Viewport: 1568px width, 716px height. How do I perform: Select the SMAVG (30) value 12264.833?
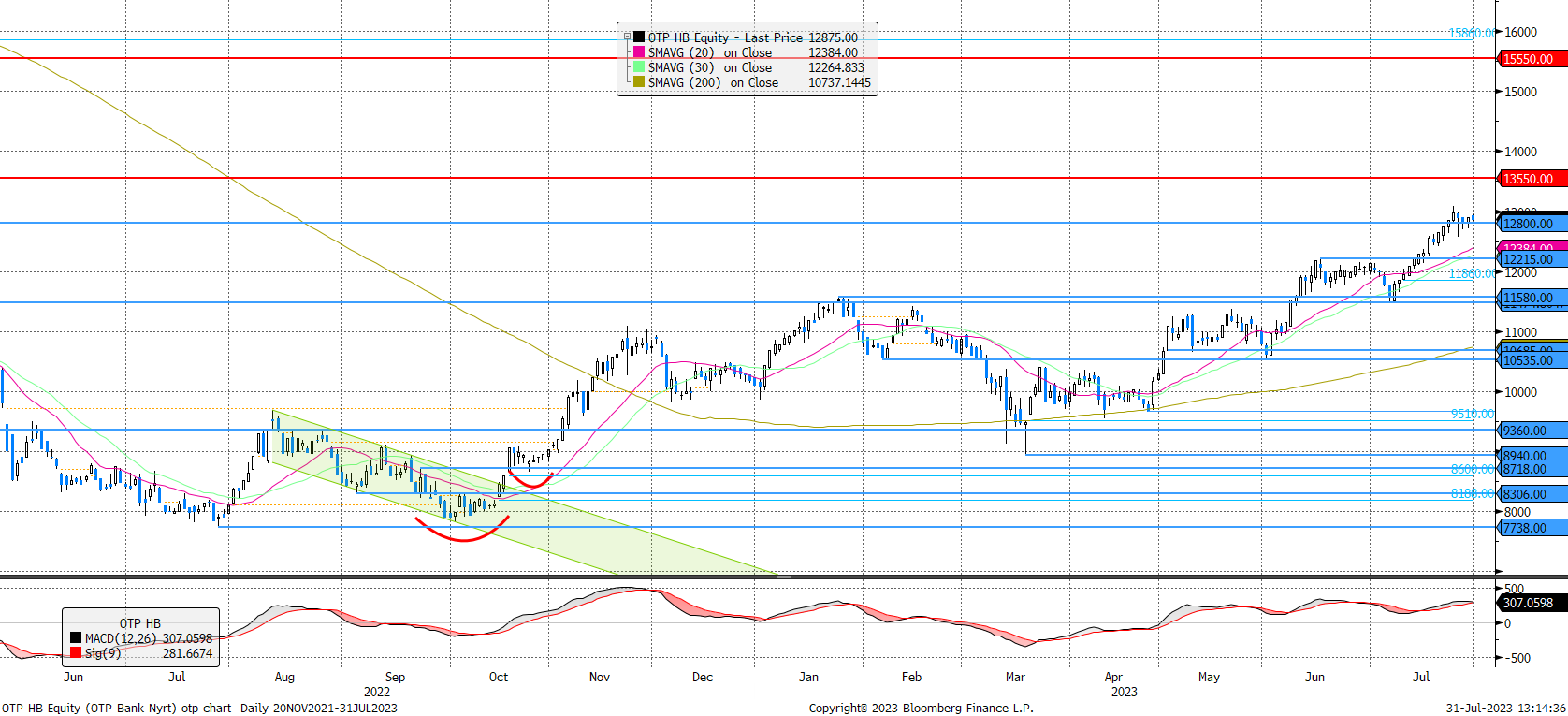click(836, 67)
